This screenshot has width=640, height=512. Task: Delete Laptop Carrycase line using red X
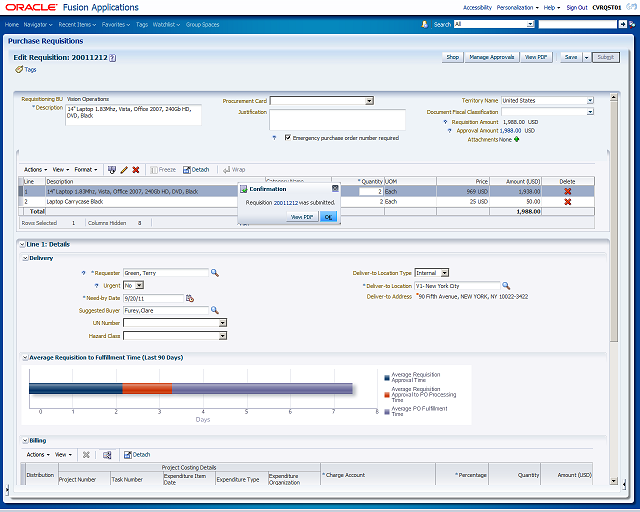coord(567,202)
